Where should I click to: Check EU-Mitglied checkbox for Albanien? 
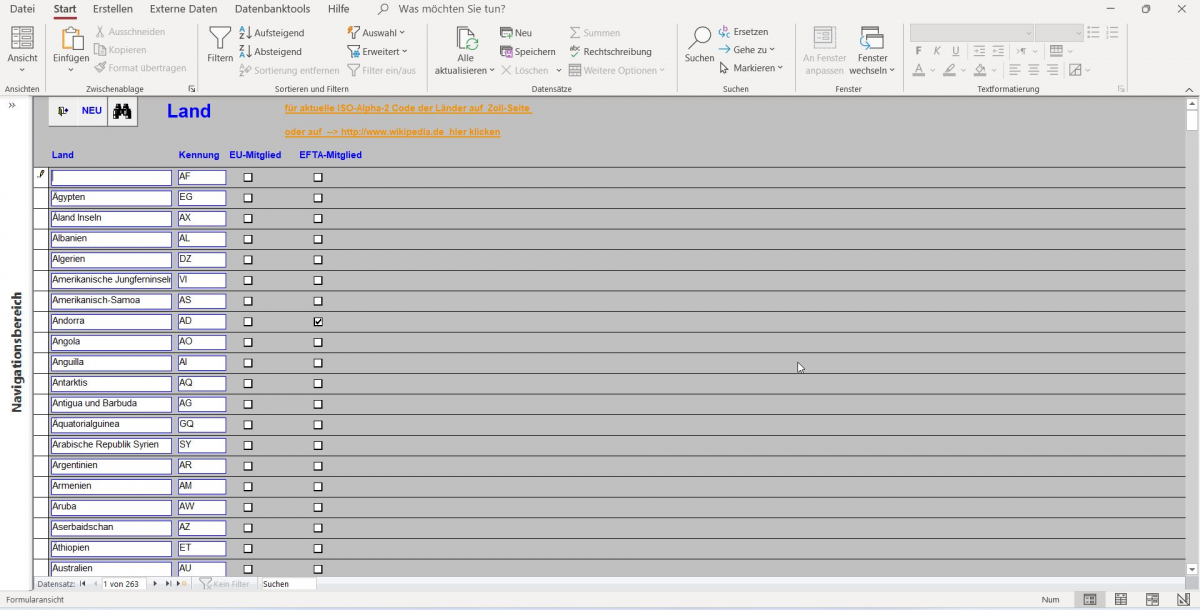pyautogui.click(x=248, y=240)
